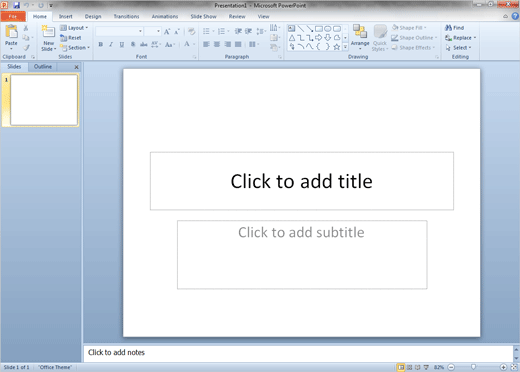Pick the star shape in gallery
This screenshot has height=372, width=520.
[x=337, y=47]
